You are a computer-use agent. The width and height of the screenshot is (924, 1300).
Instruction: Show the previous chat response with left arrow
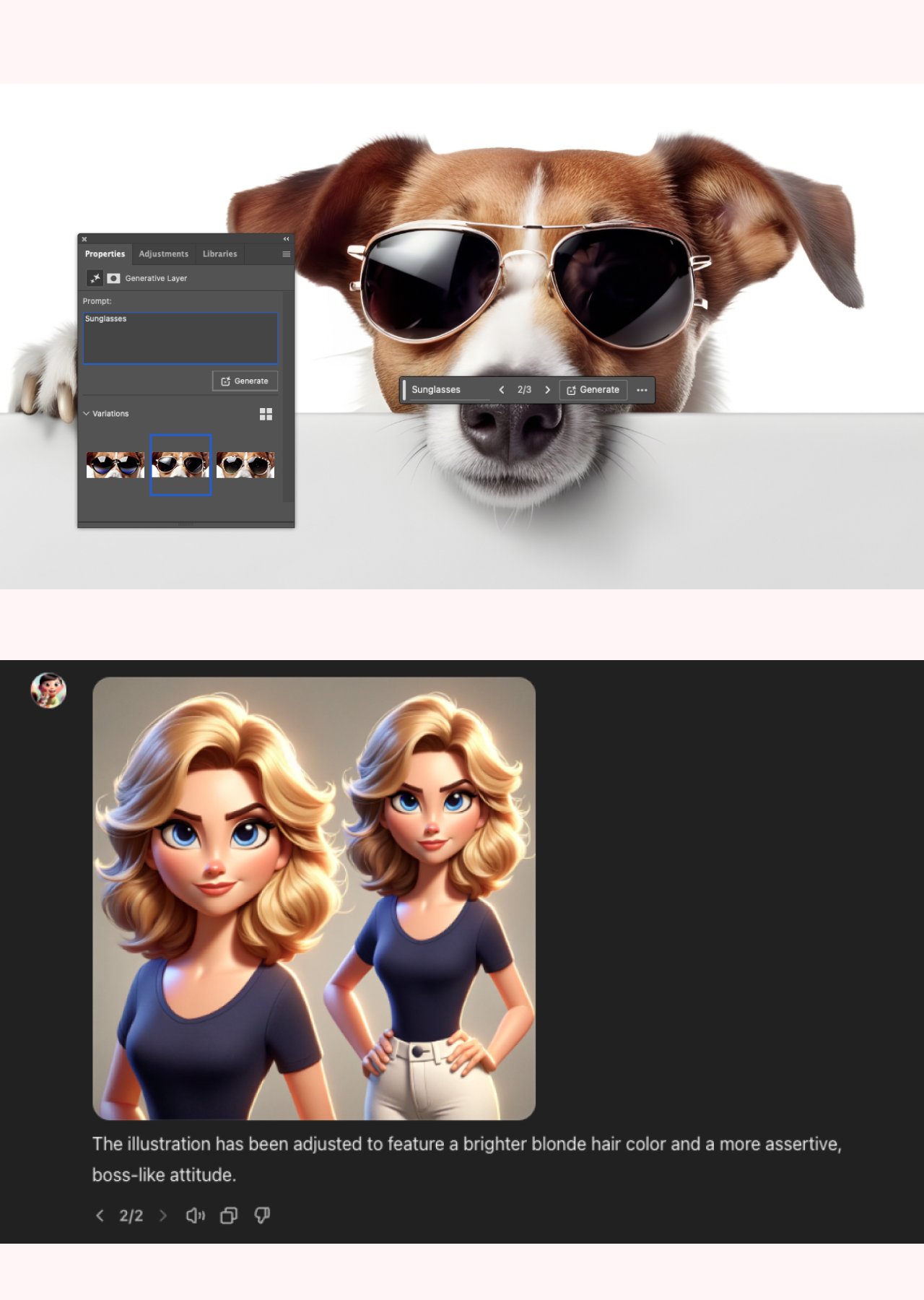[x=100, y=1215]
